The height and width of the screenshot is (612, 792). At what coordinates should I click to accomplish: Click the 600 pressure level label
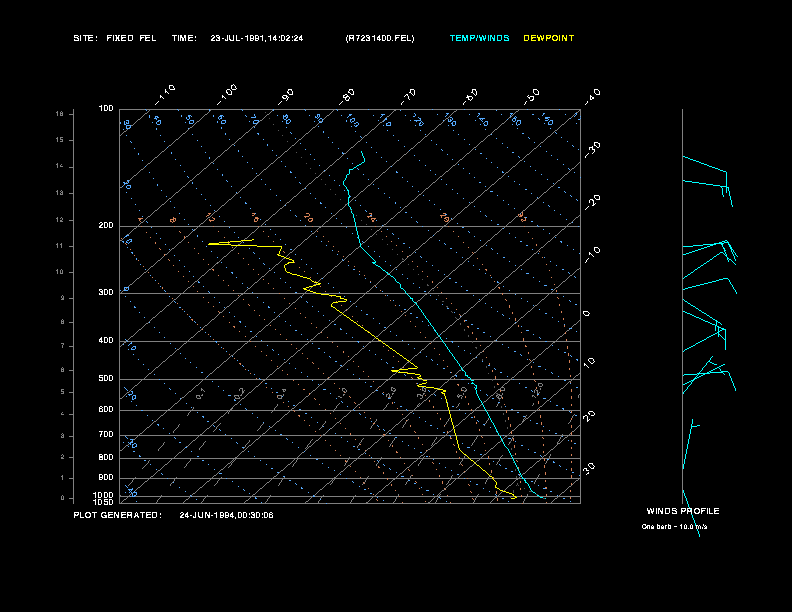coord(106,410)
